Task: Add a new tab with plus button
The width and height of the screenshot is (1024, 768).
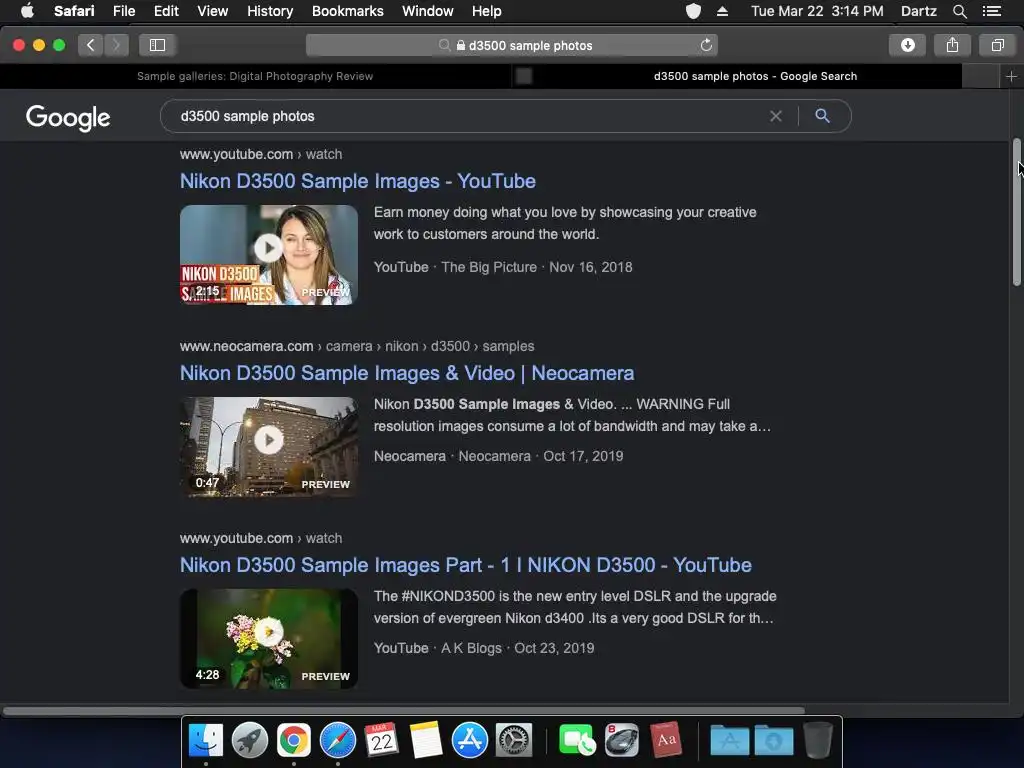Action: [x=1011, y=76]
